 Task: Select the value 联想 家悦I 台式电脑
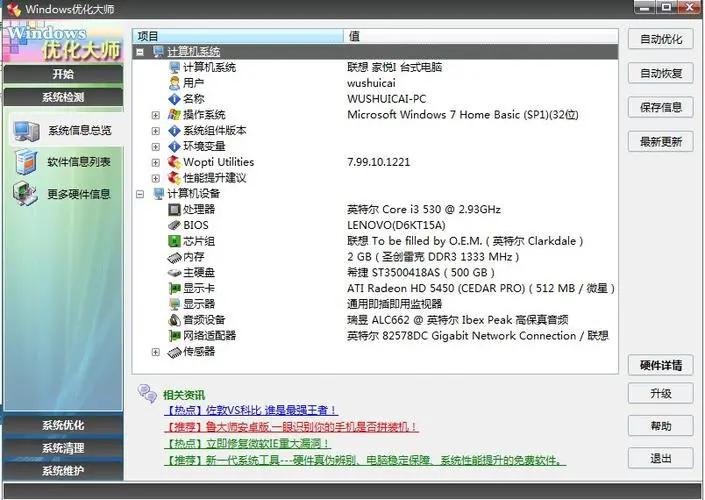[x=395, y=67]
